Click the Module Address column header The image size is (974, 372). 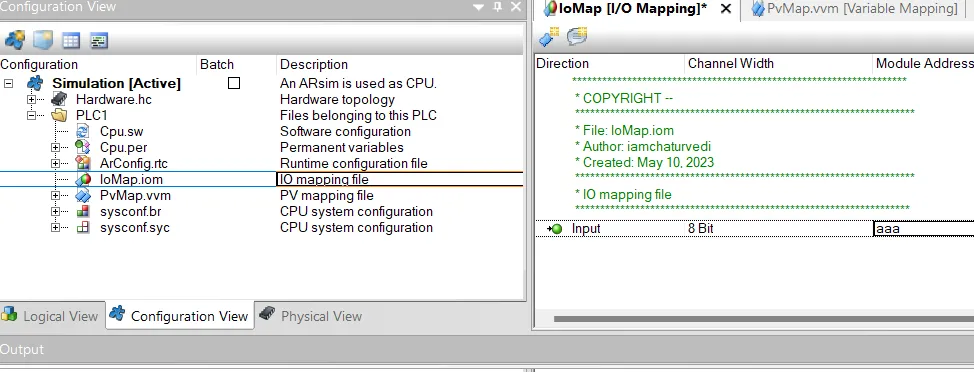(x=923, y=63)
